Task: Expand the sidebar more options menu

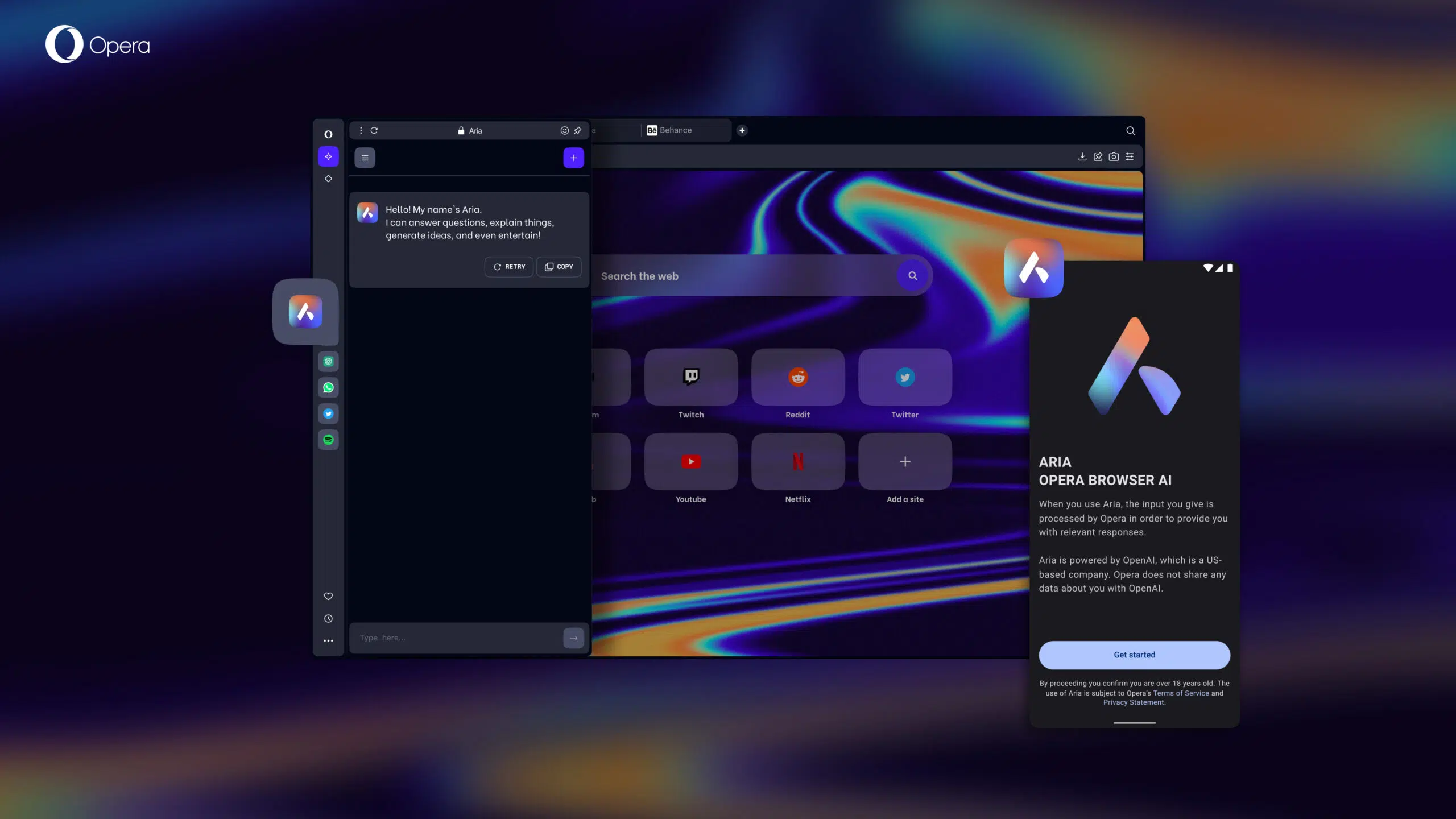Action: coord(328,641)
